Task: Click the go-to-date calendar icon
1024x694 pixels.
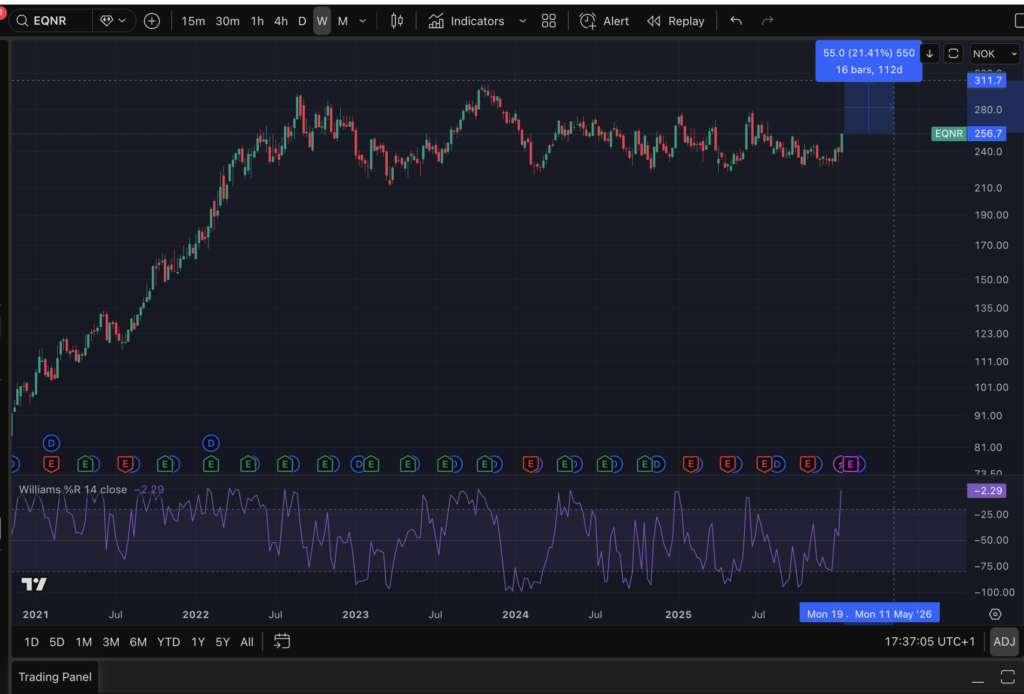Action: [x=281, y=641]
